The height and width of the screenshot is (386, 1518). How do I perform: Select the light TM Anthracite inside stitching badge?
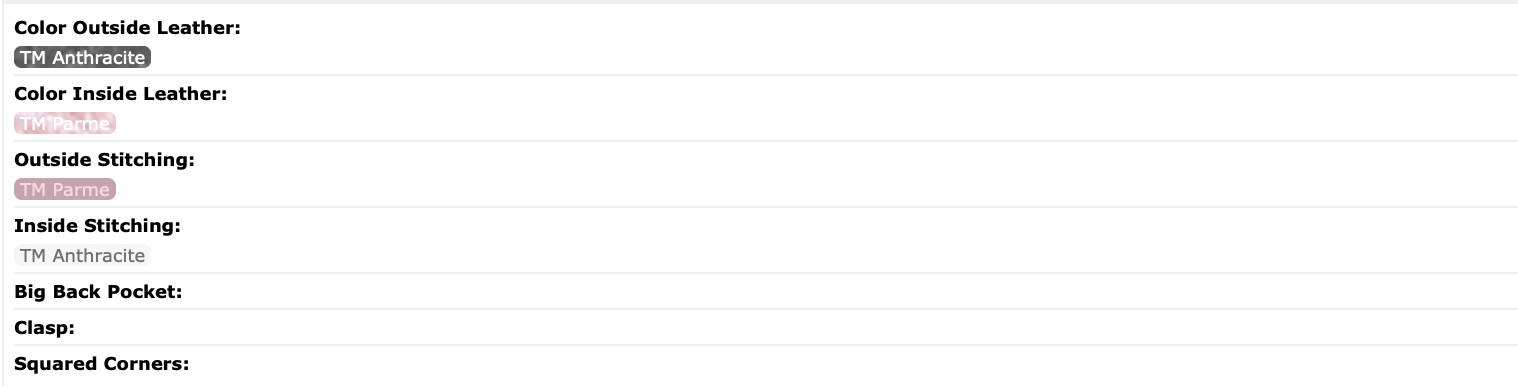pyautogui.click(x=82, y=256)
